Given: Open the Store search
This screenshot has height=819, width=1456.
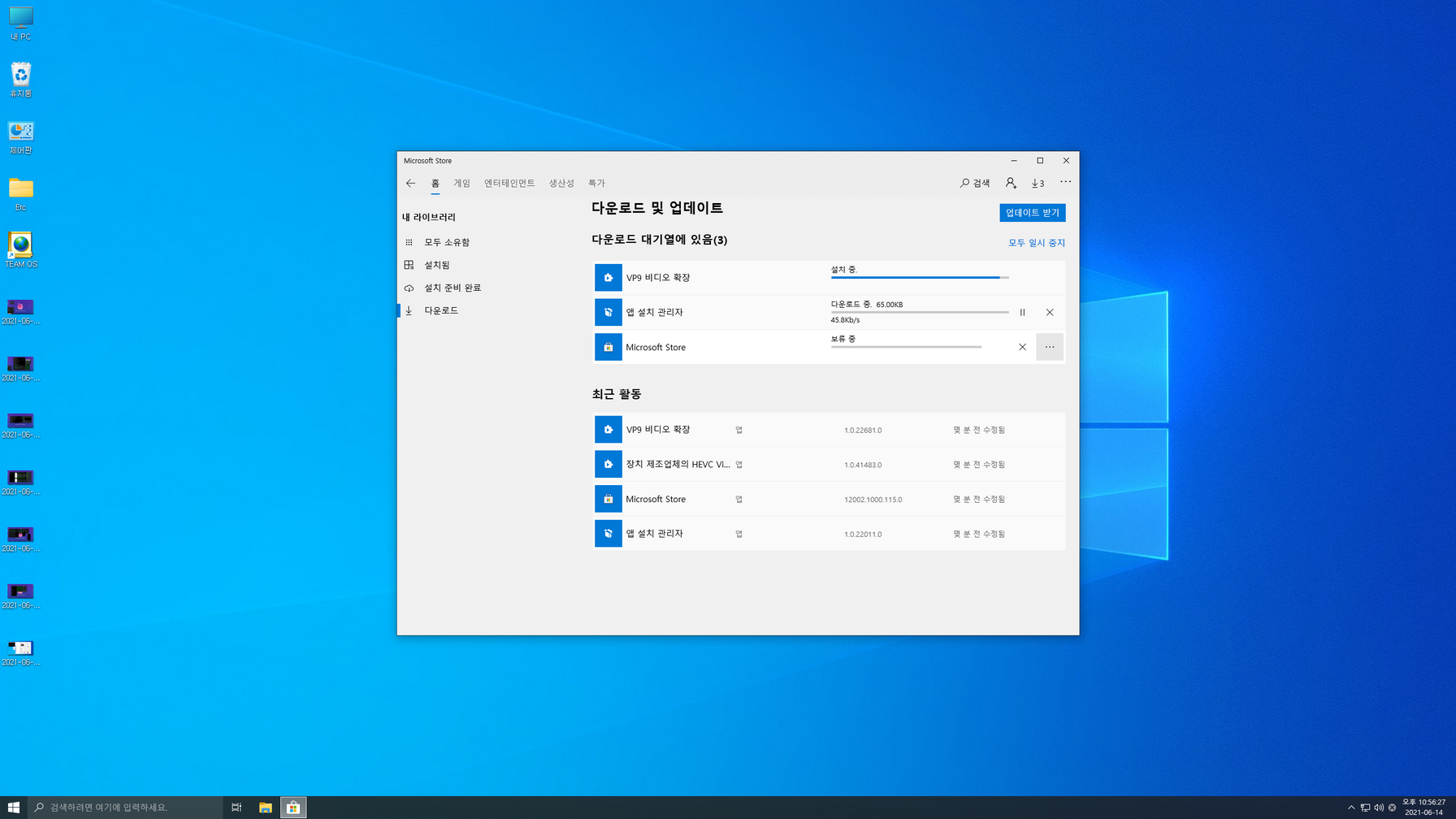Looking at the screenshot, I should coord(975,184).
